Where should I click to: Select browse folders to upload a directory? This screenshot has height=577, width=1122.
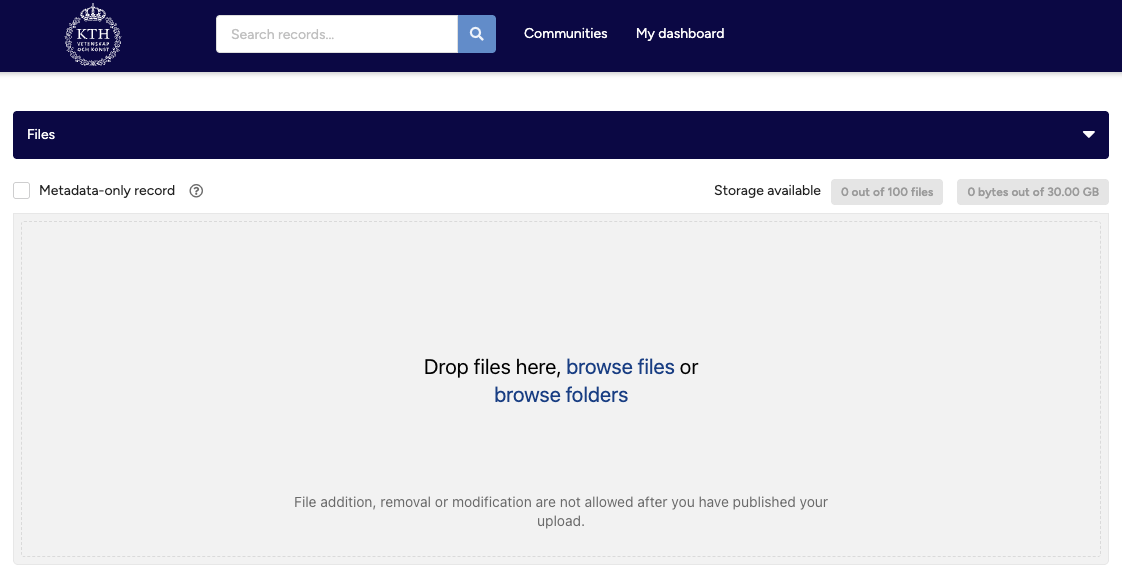pyautogui.click(x=561, y=395)
